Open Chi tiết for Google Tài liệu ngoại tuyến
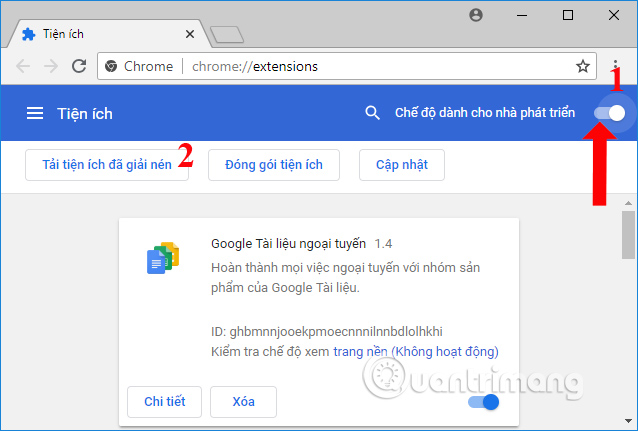This screenshot has width=638, height=431. pyautogui.click(x=164, y=402)
